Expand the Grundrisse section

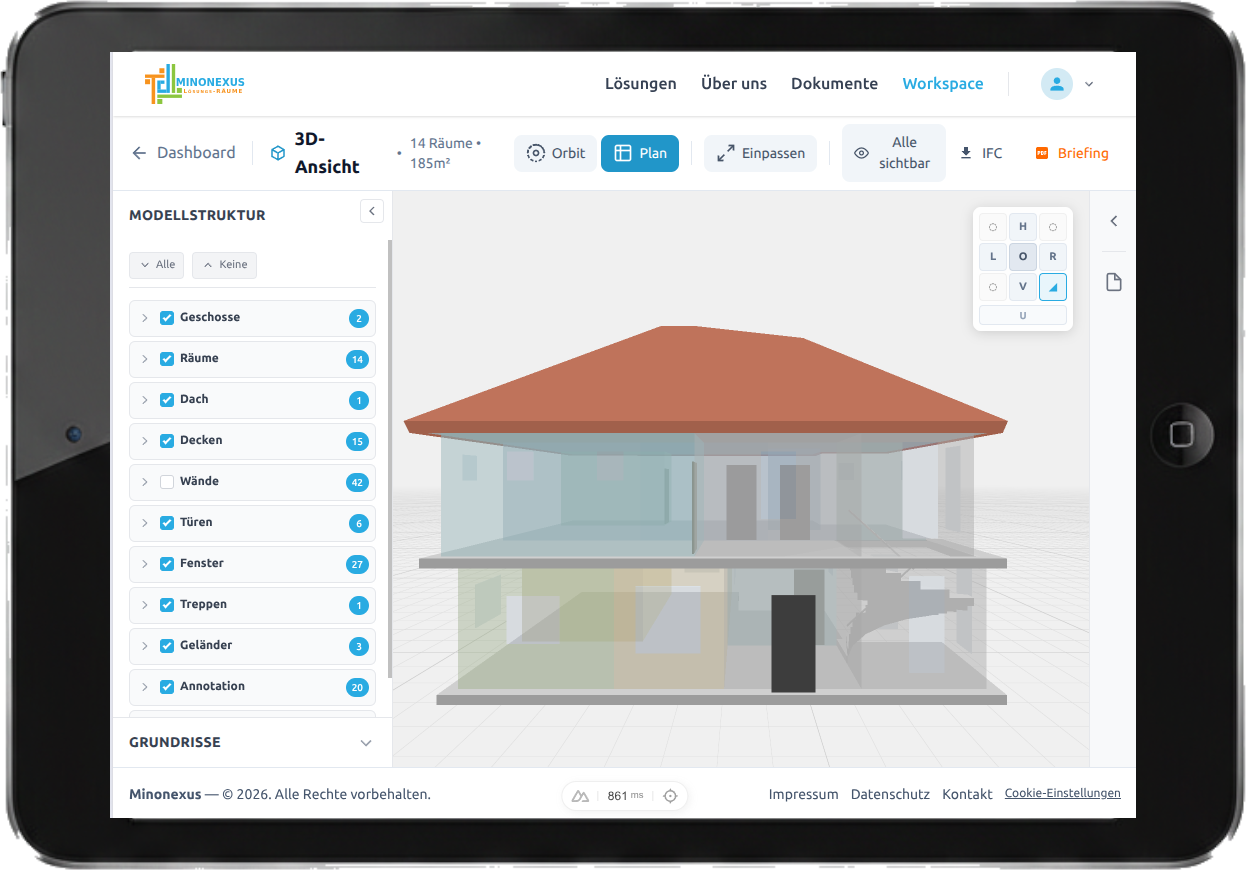click(x=366, y=743)
